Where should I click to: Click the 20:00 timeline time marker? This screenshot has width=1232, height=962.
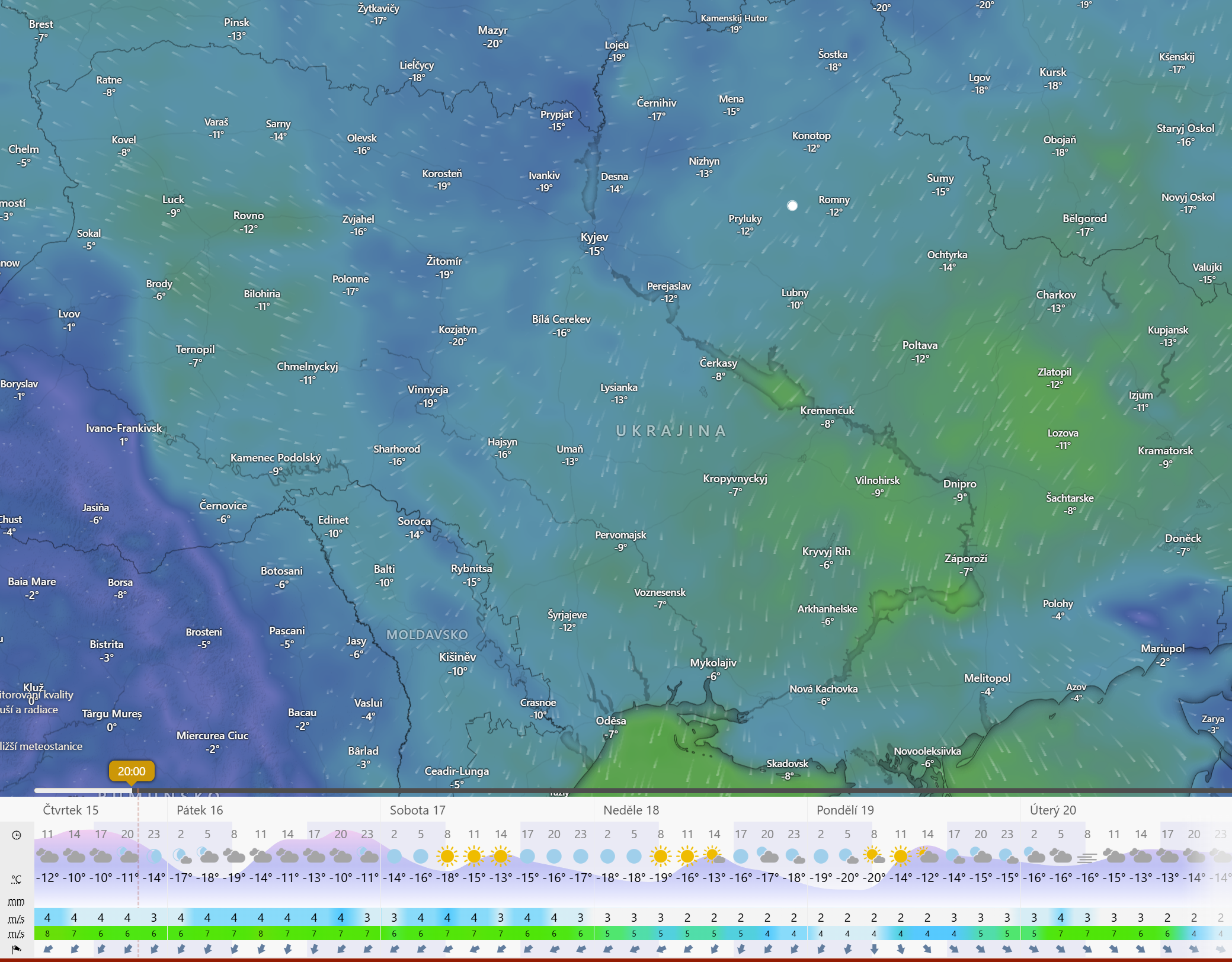pyautogui.click(x=132, y=771)
